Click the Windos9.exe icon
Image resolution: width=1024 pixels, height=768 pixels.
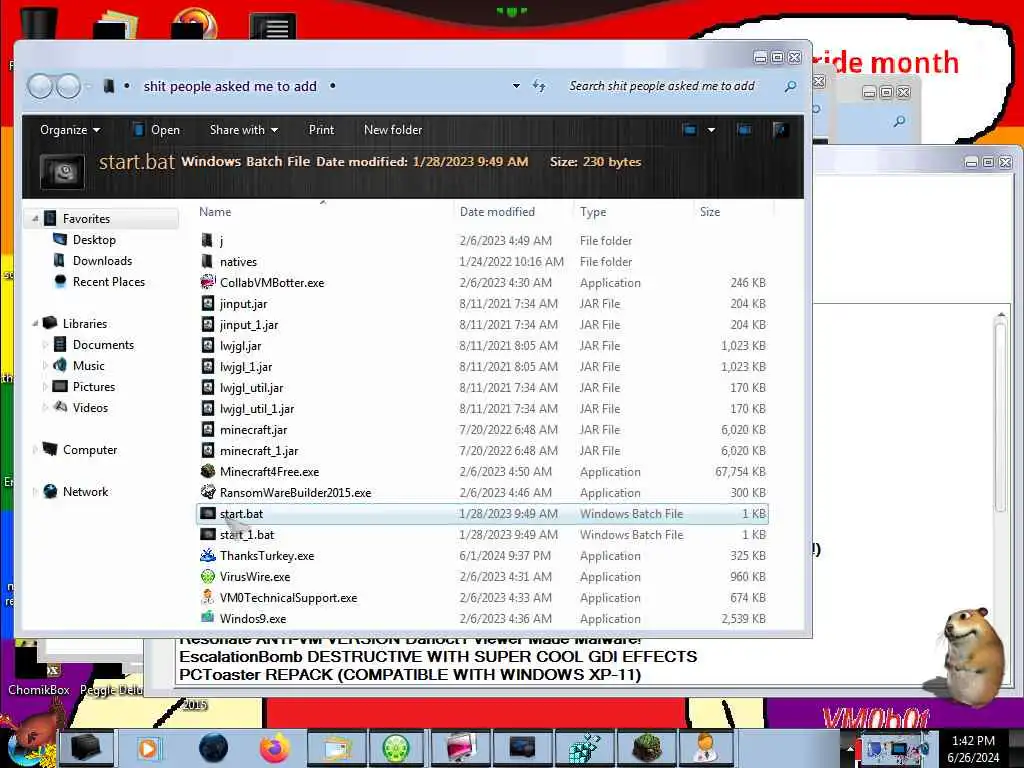pyautogui.click(x=208, y=618)
